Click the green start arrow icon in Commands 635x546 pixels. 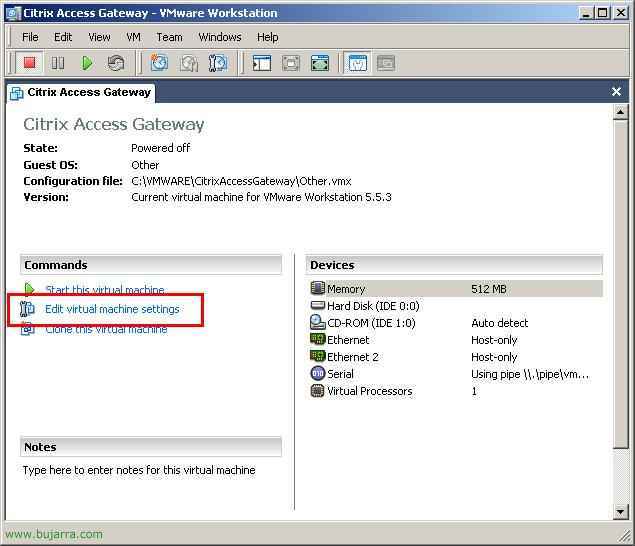click(x=29, y=288)
